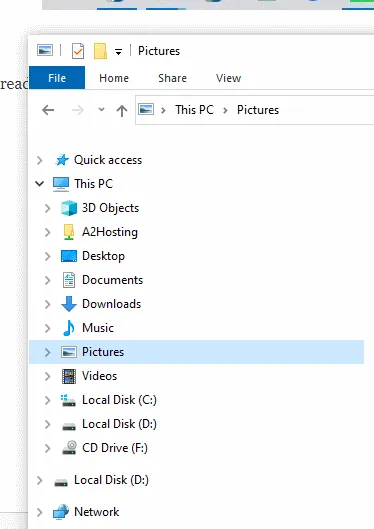
Task: Select This PC in navigation pane
Action: pyautogui.click(x=93, y=184)
